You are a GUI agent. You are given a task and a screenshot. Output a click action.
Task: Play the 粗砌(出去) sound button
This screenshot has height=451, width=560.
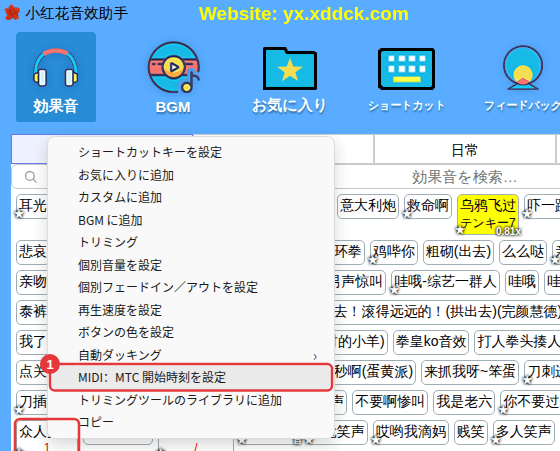click(458, 252)
